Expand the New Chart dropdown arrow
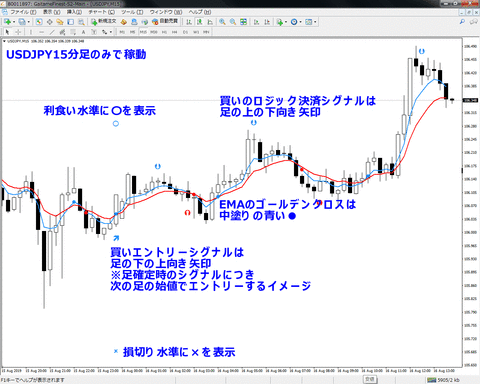Image resolution: width=480 pixels, height=384 pixels. click(x=13, y=22)
